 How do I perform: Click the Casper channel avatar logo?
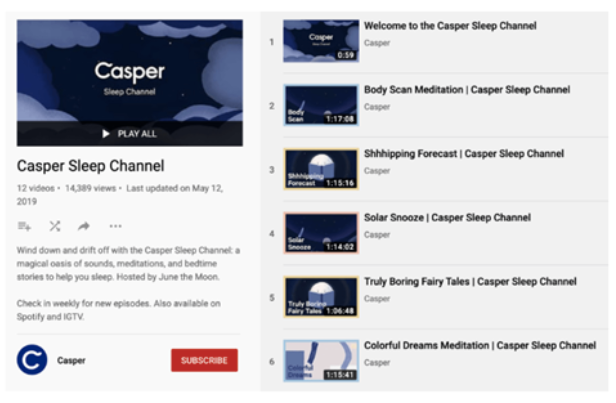click(x=32, y=360)
